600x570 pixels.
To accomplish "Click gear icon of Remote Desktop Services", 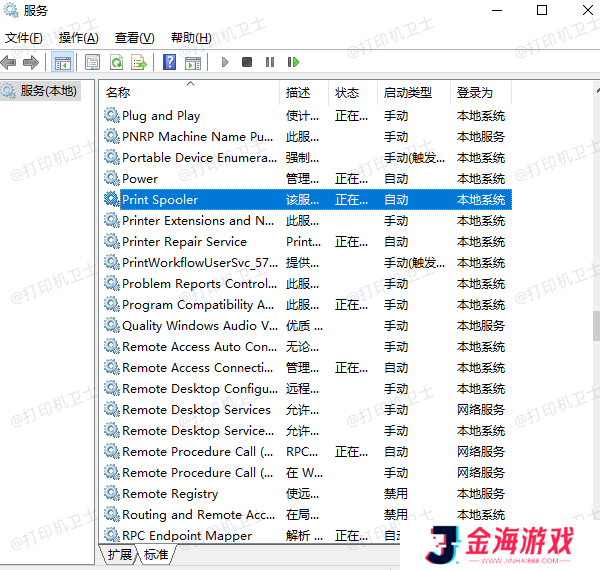I will [112, 409].
